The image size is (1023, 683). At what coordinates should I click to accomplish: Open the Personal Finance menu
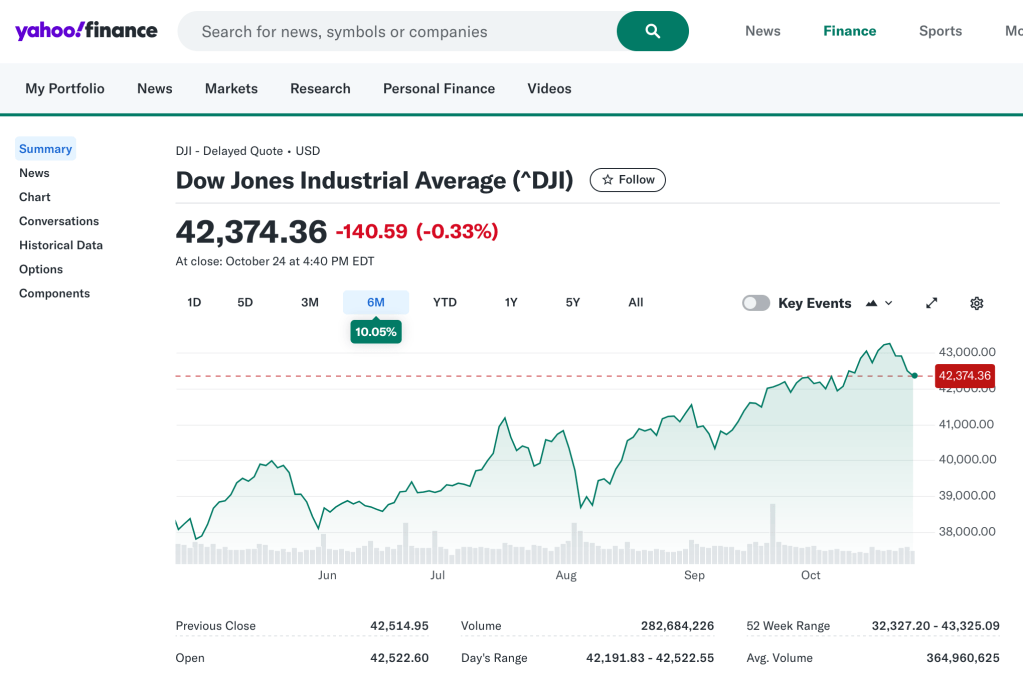(438, 88)
